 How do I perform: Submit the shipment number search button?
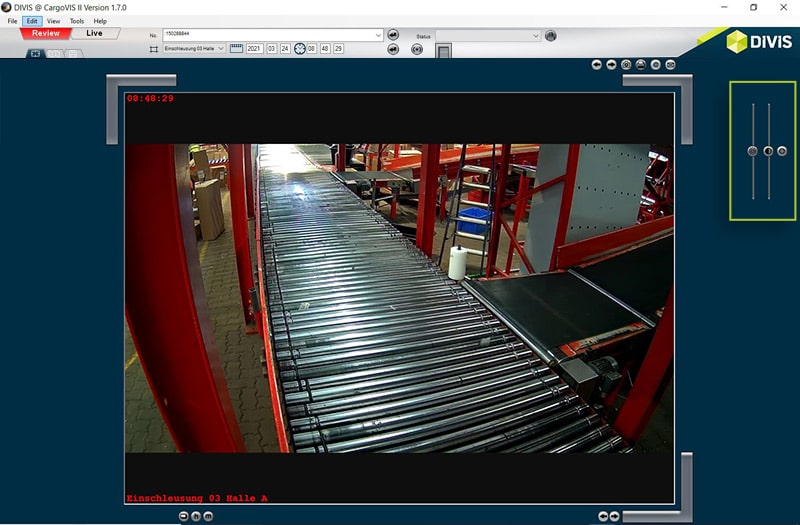393,35
